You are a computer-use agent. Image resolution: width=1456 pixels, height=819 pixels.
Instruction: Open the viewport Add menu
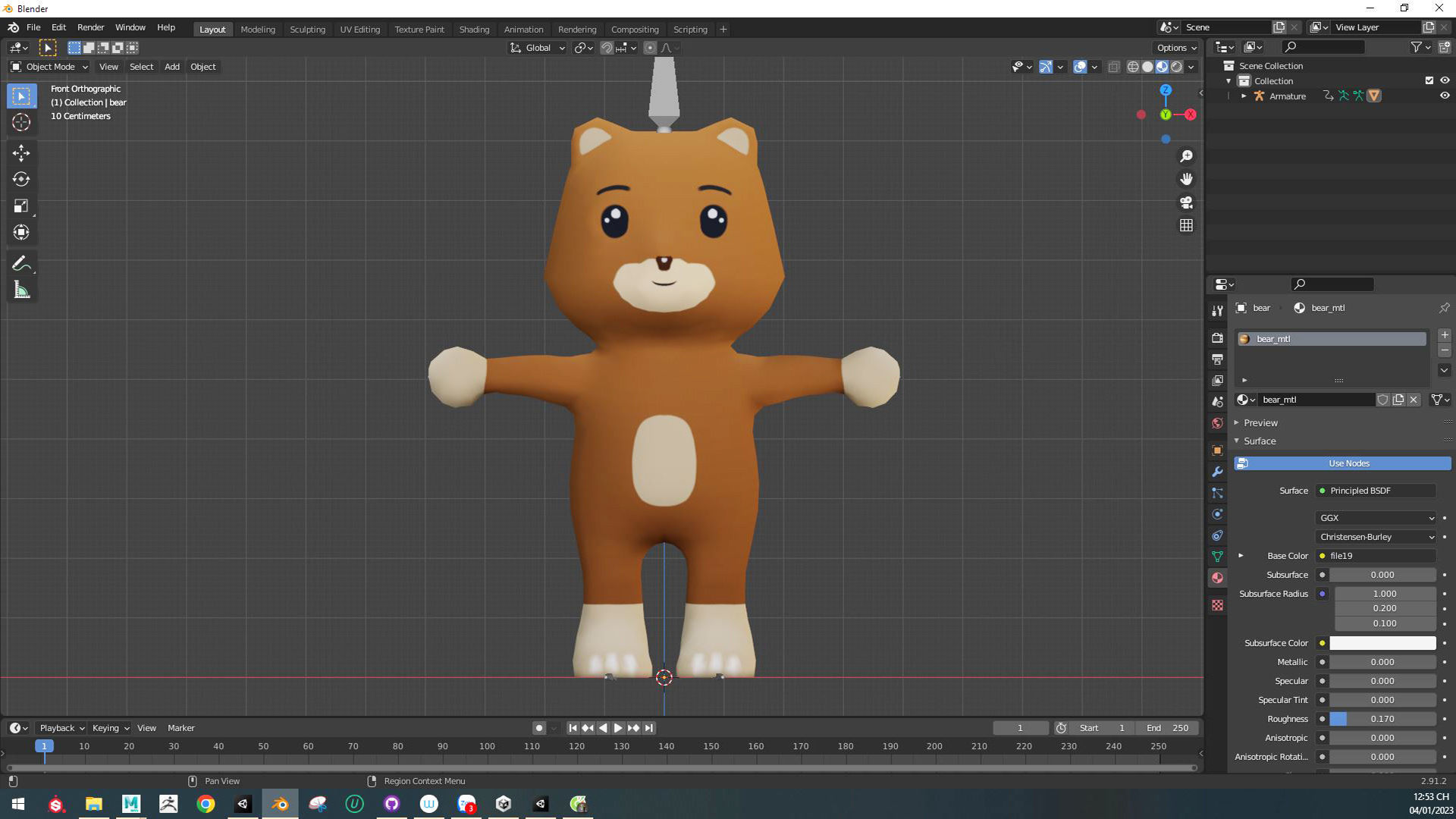tap(172, 67)
